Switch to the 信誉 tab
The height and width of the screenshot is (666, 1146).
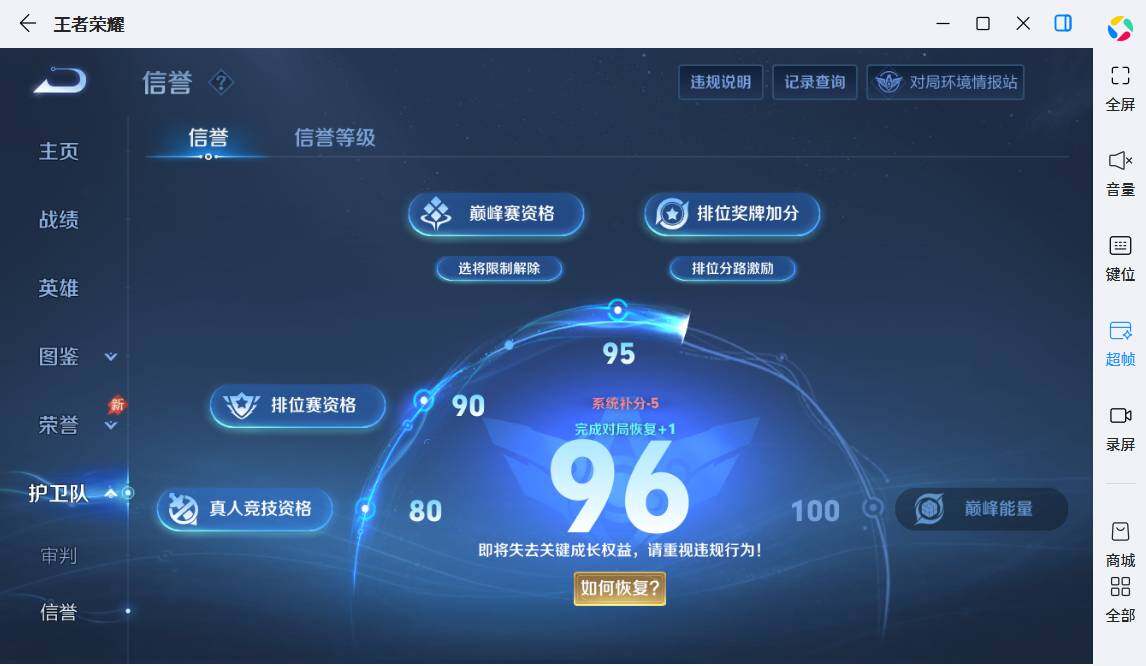(208, 137)
